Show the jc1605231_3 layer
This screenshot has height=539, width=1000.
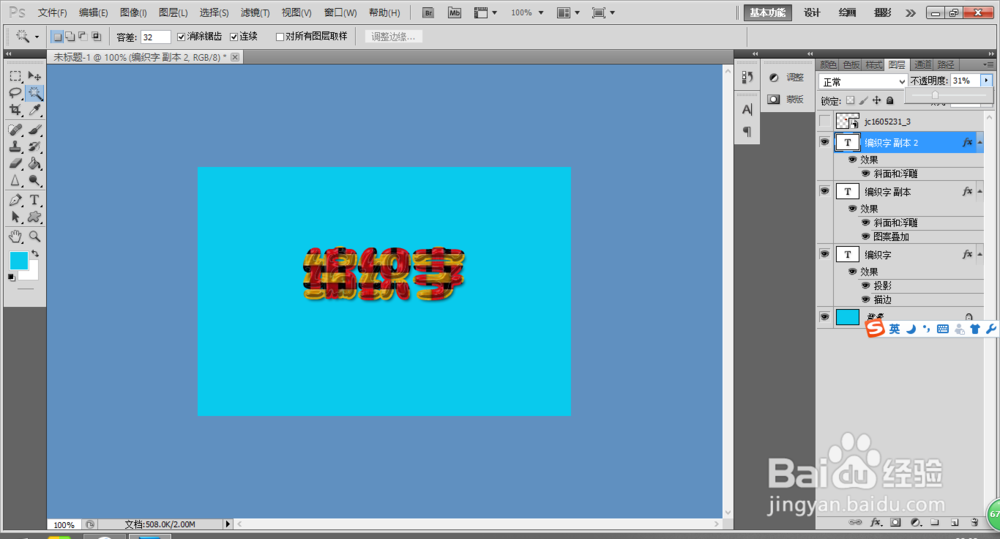[825, 121]
